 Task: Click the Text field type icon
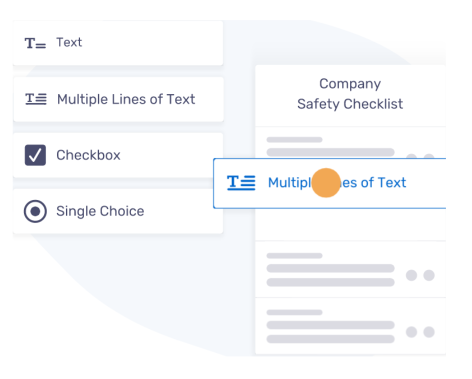pos(35,43)
